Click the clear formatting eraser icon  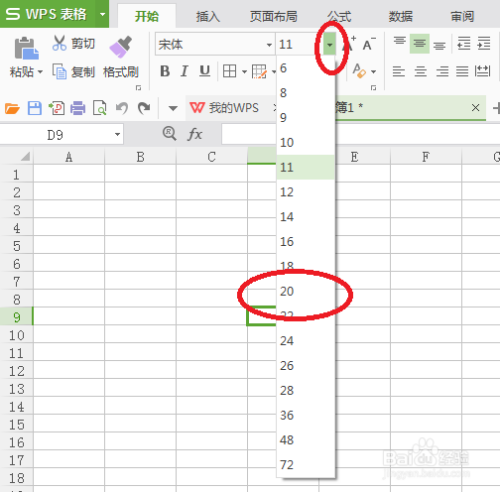tap(359, 71)
